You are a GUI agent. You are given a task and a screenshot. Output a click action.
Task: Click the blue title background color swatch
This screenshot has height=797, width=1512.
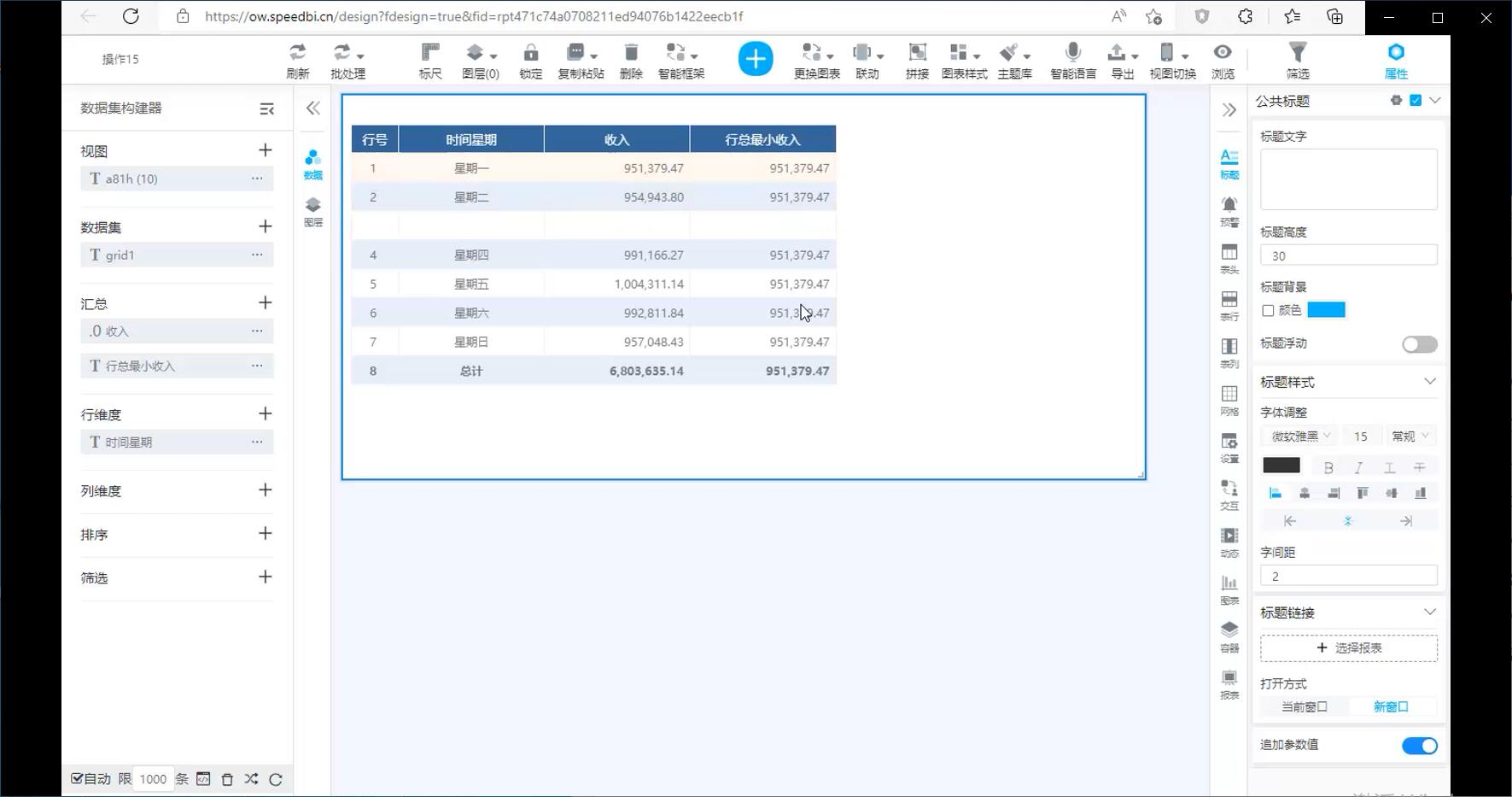click(x=1326, y=310)
